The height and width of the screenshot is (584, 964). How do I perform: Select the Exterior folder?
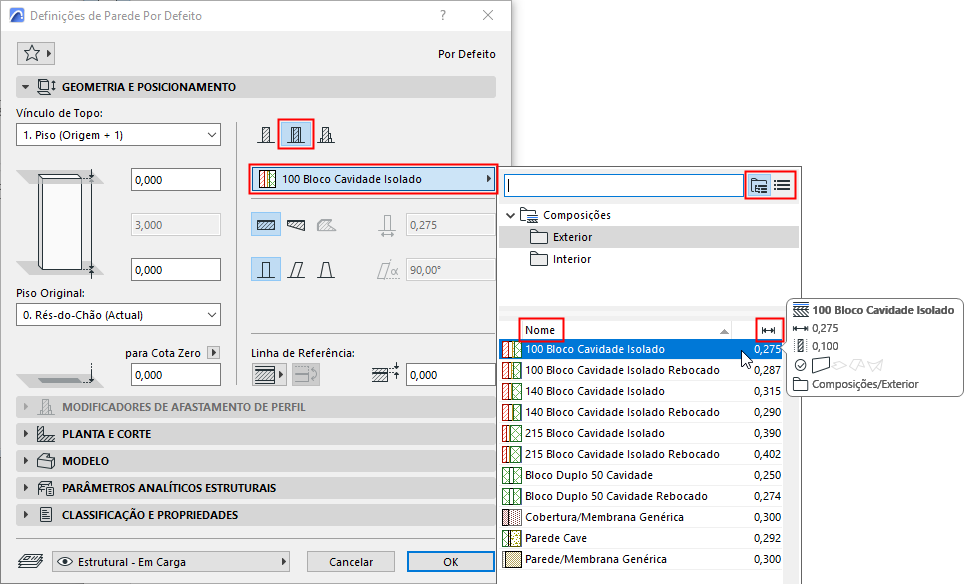pyautogui.click(x=649, y=237)
